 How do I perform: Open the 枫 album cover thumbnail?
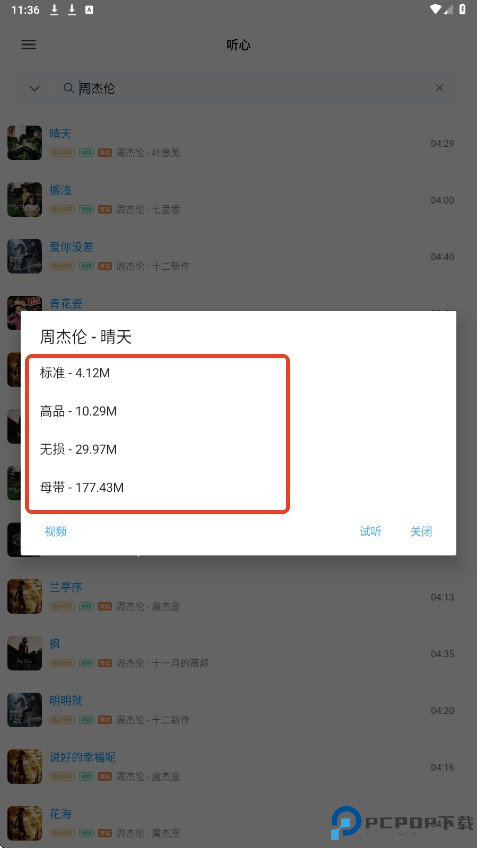pyautogui.click(x=24, y=653)
